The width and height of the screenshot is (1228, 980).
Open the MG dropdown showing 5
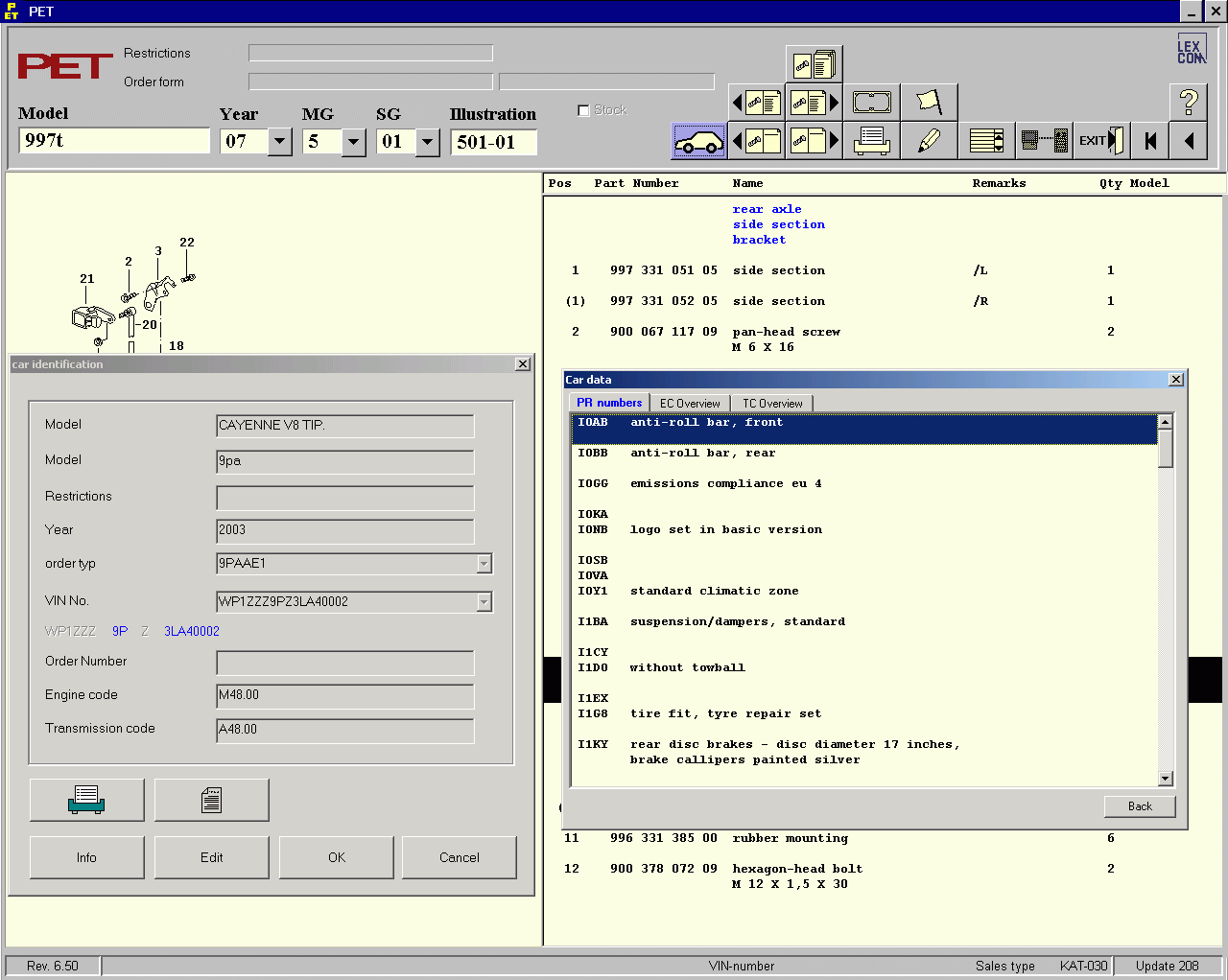click(354, 142)
